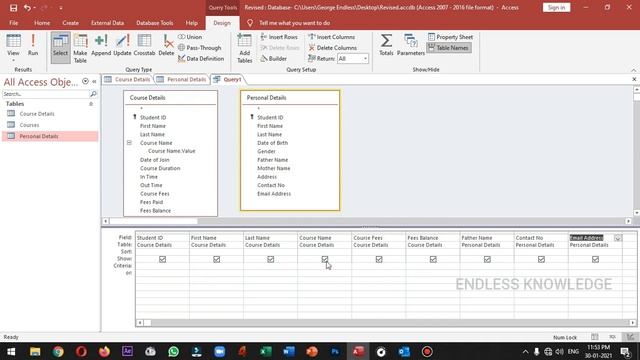Click Union query option

pyautogui.click(x=190, y=37)
